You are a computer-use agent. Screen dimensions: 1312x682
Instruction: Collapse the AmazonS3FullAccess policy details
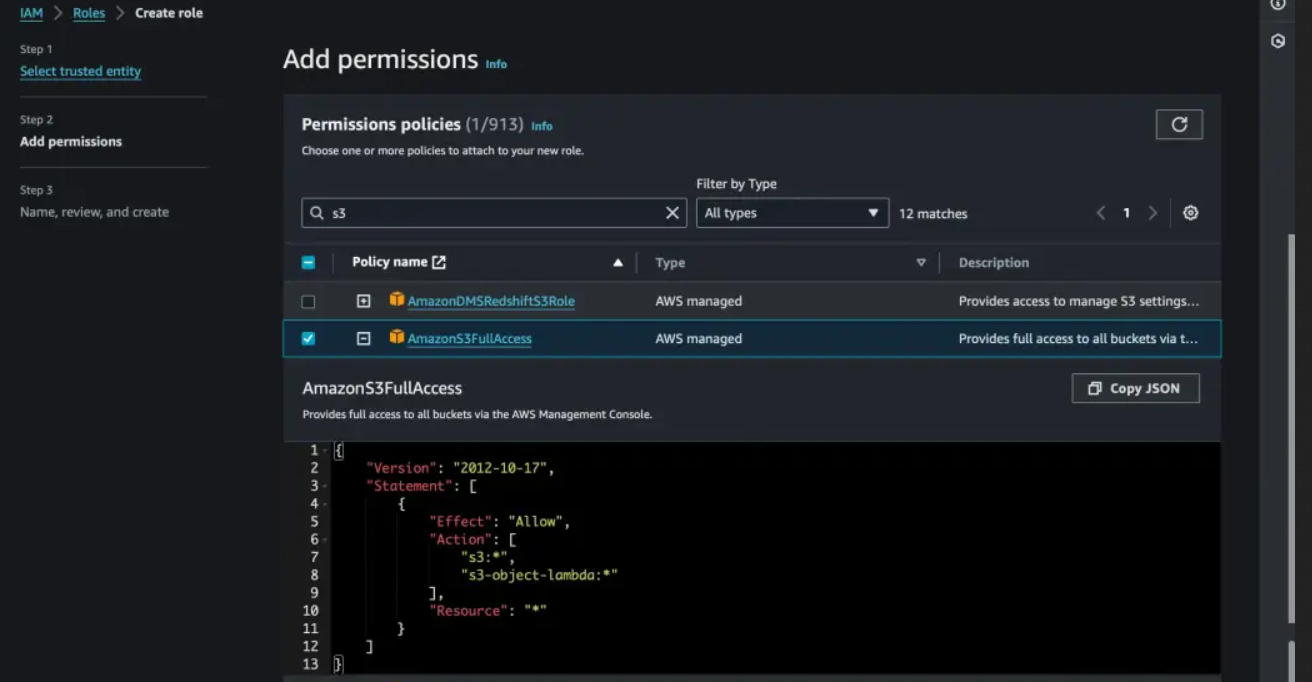[x=364, y=339]
